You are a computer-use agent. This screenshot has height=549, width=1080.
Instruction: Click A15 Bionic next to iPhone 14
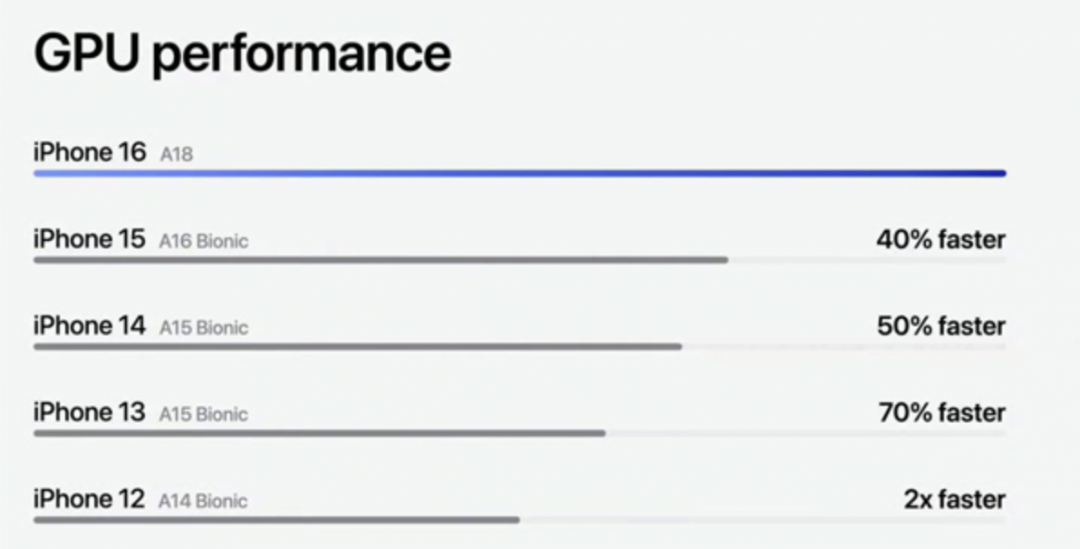pos(203,328)
